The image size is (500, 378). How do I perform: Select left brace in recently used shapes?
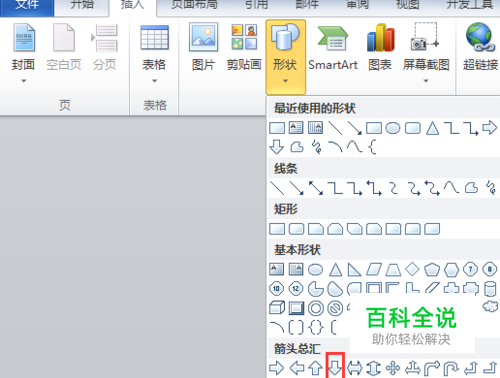[x=373, y=147]
